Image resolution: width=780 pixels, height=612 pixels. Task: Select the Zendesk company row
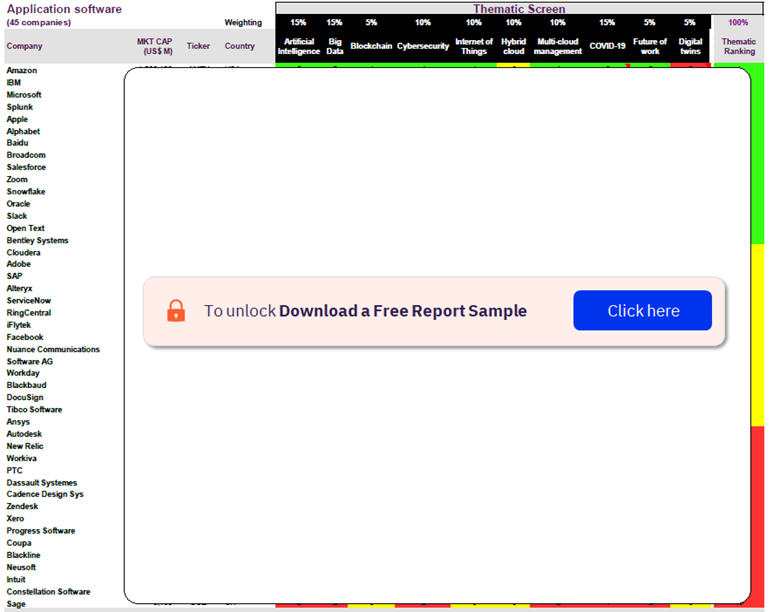pyautogui.click(x=22, y=506)
